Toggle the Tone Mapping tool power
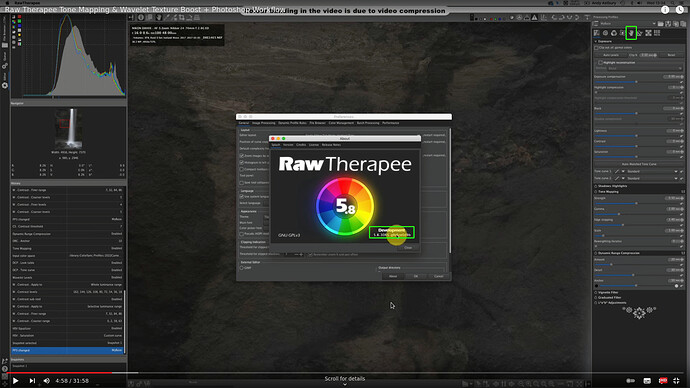The image size is (690, 388). 596,192
